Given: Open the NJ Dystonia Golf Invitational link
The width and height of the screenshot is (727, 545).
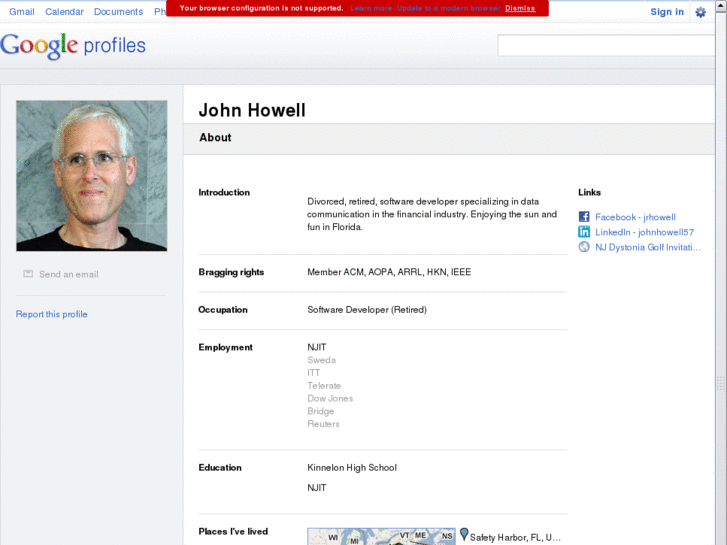Looking at the screenshot, I should click(648, 247).
